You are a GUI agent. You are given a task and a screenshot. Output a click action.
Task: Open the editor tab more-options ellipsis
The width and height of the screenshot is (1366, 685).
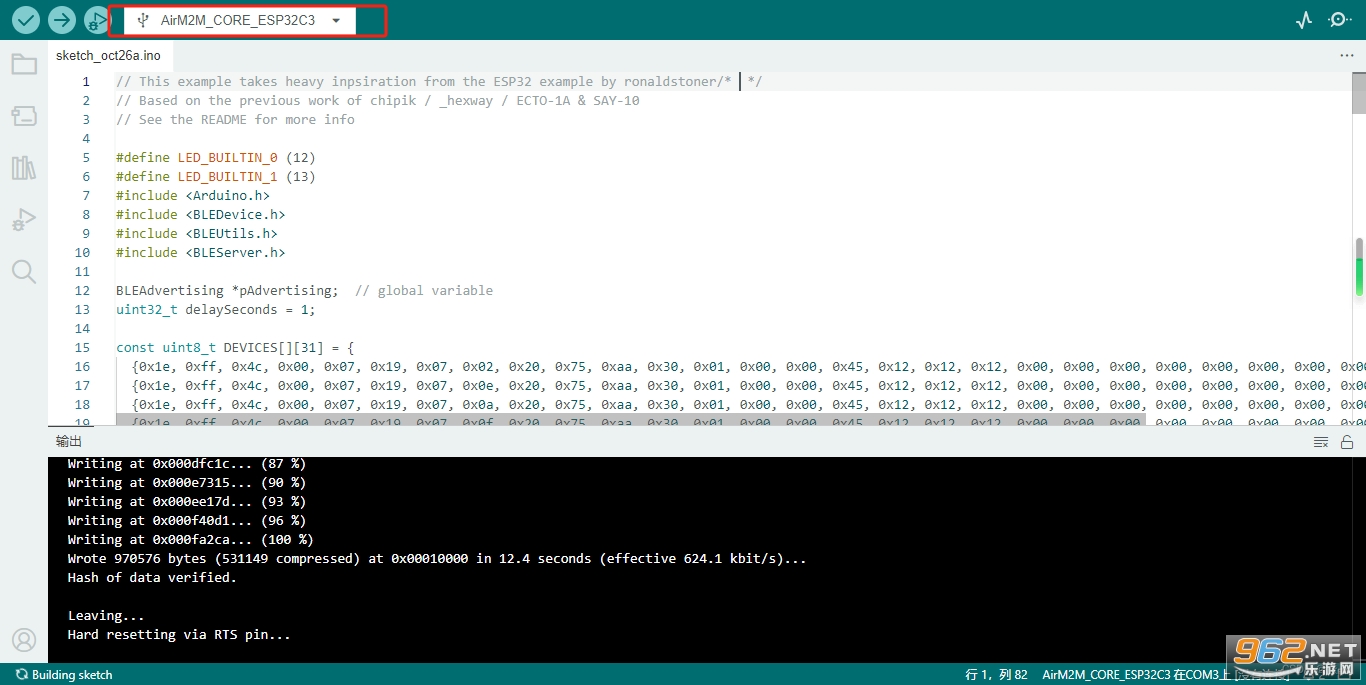pyautogui.click(x=1346, y=56)
